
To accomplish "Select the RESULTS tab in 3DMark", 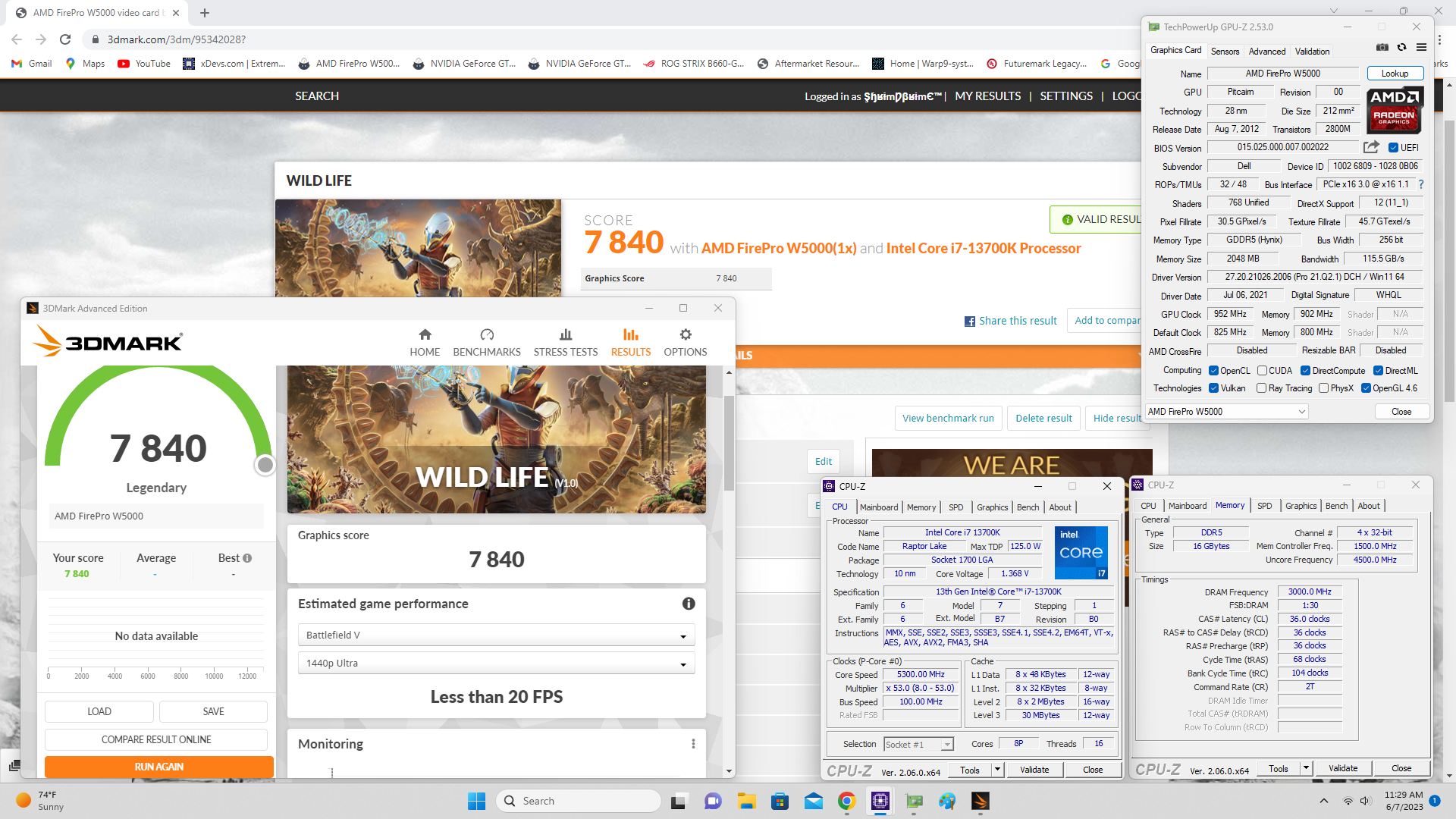I will point(631,343).
